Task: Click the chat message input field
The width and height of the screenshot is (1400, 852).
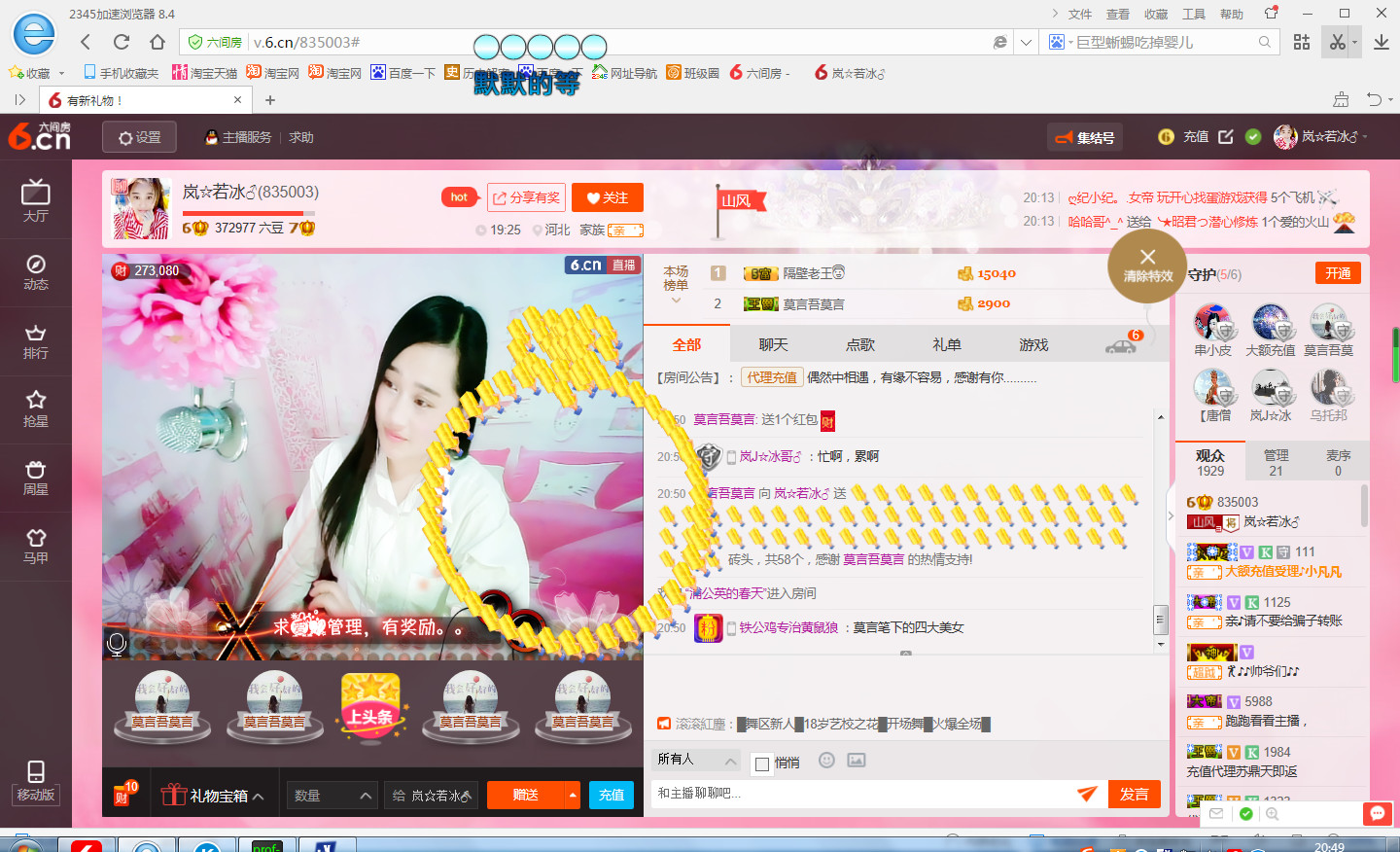Action: pyautogui.click(x=860, y=794)
